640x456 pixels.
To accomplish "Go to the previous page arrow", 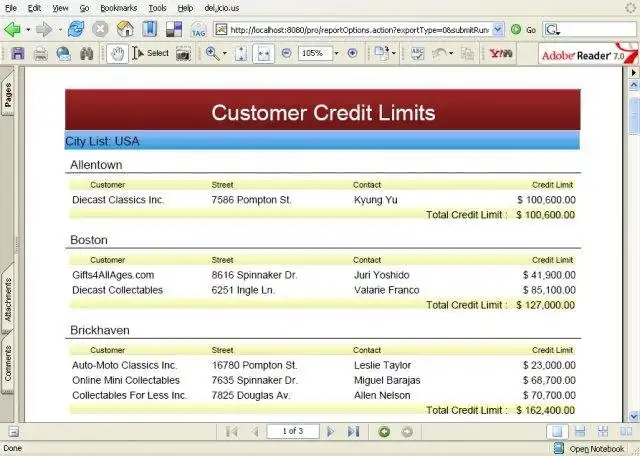I will [x=255, y=432].
